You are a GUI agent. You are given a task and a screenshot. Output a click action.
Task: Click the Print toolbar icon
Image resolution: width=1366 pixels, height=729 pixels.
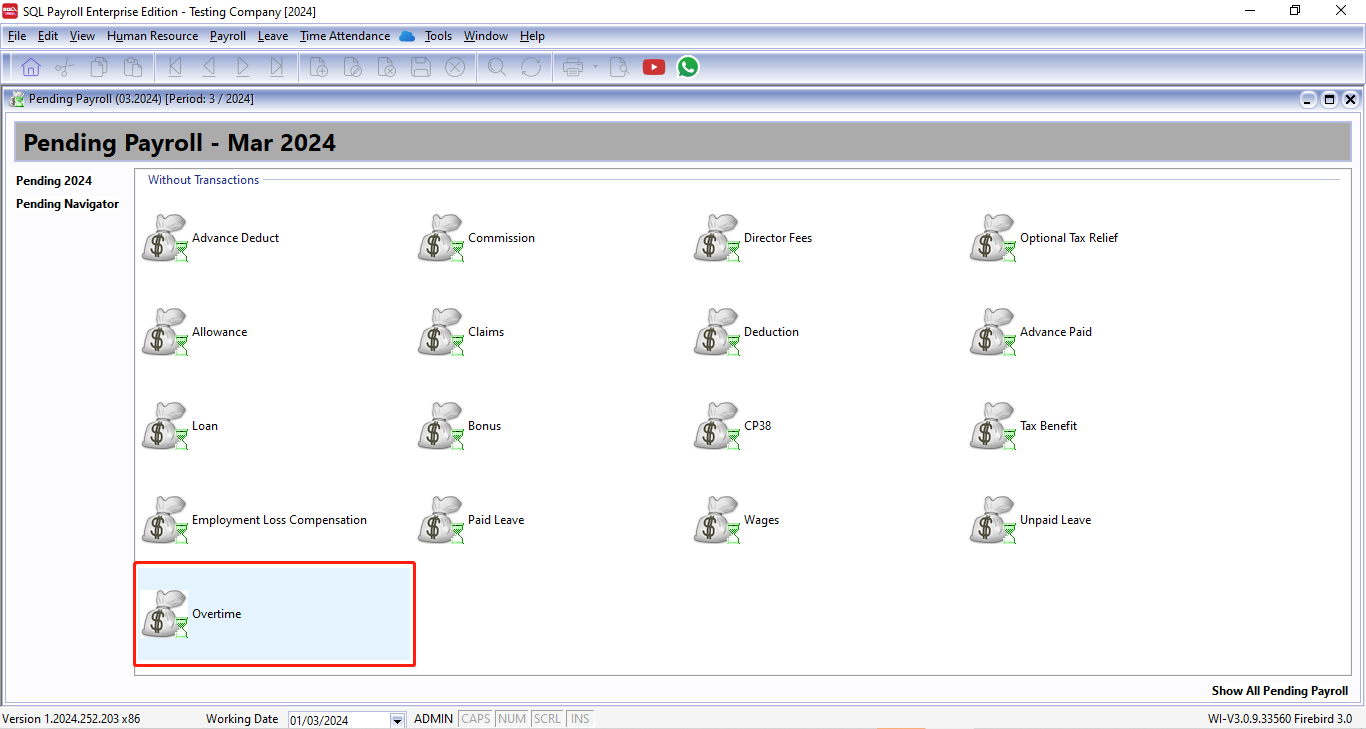pos(573,67)
